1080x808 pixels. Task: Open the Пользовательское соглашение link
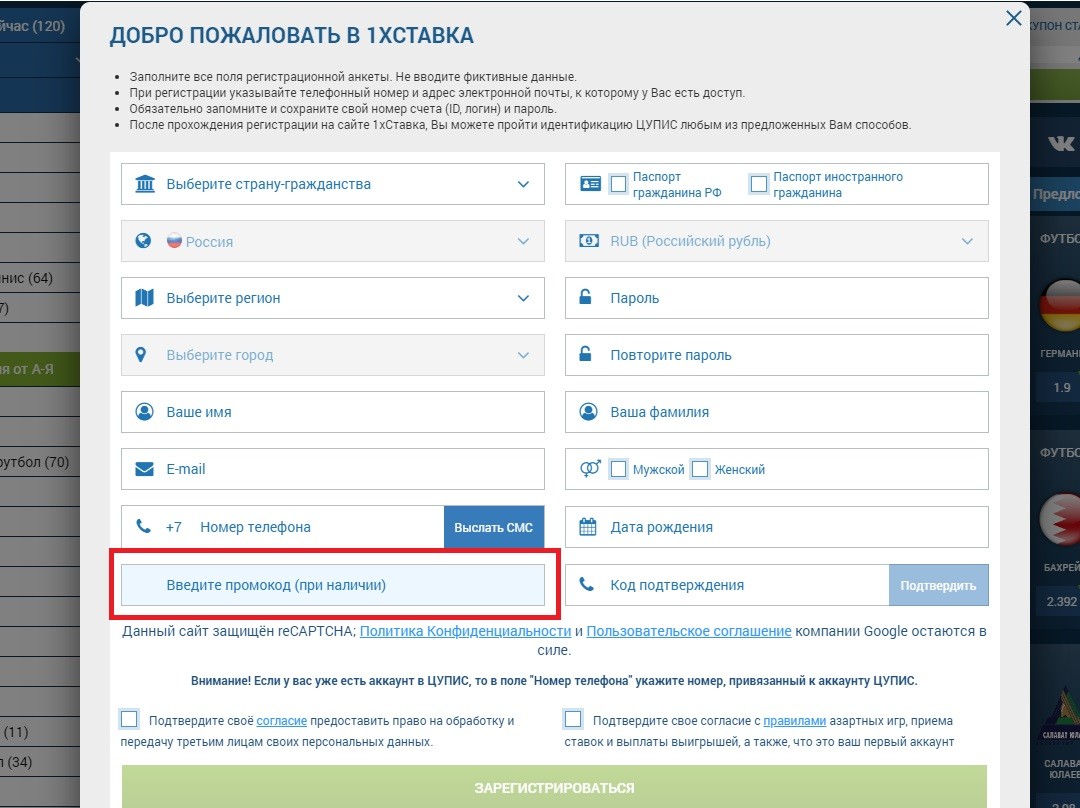click(x=689, y=631)
